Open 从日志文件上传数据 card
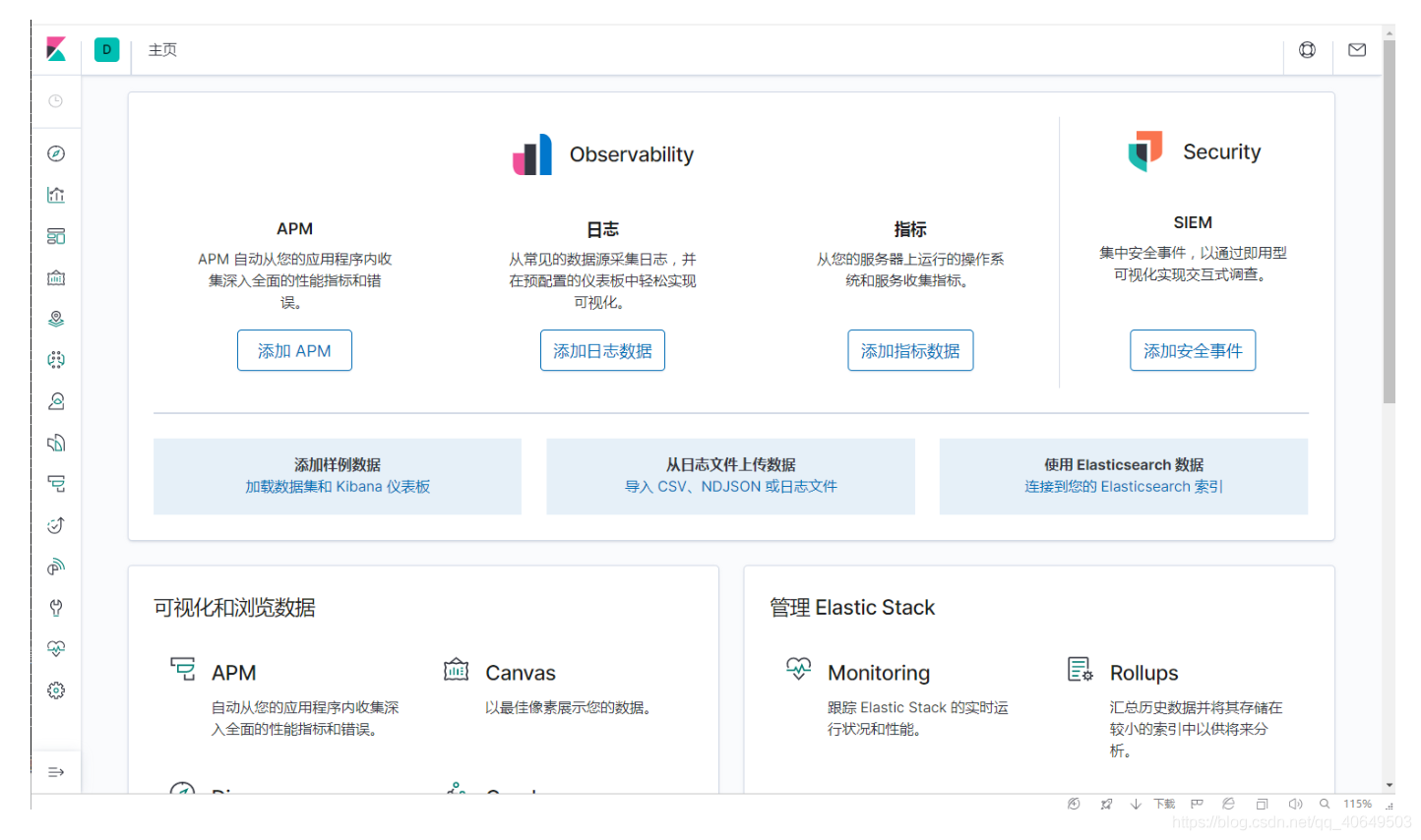The height and width of the screenshot is (840, 1421). point(731,476)
